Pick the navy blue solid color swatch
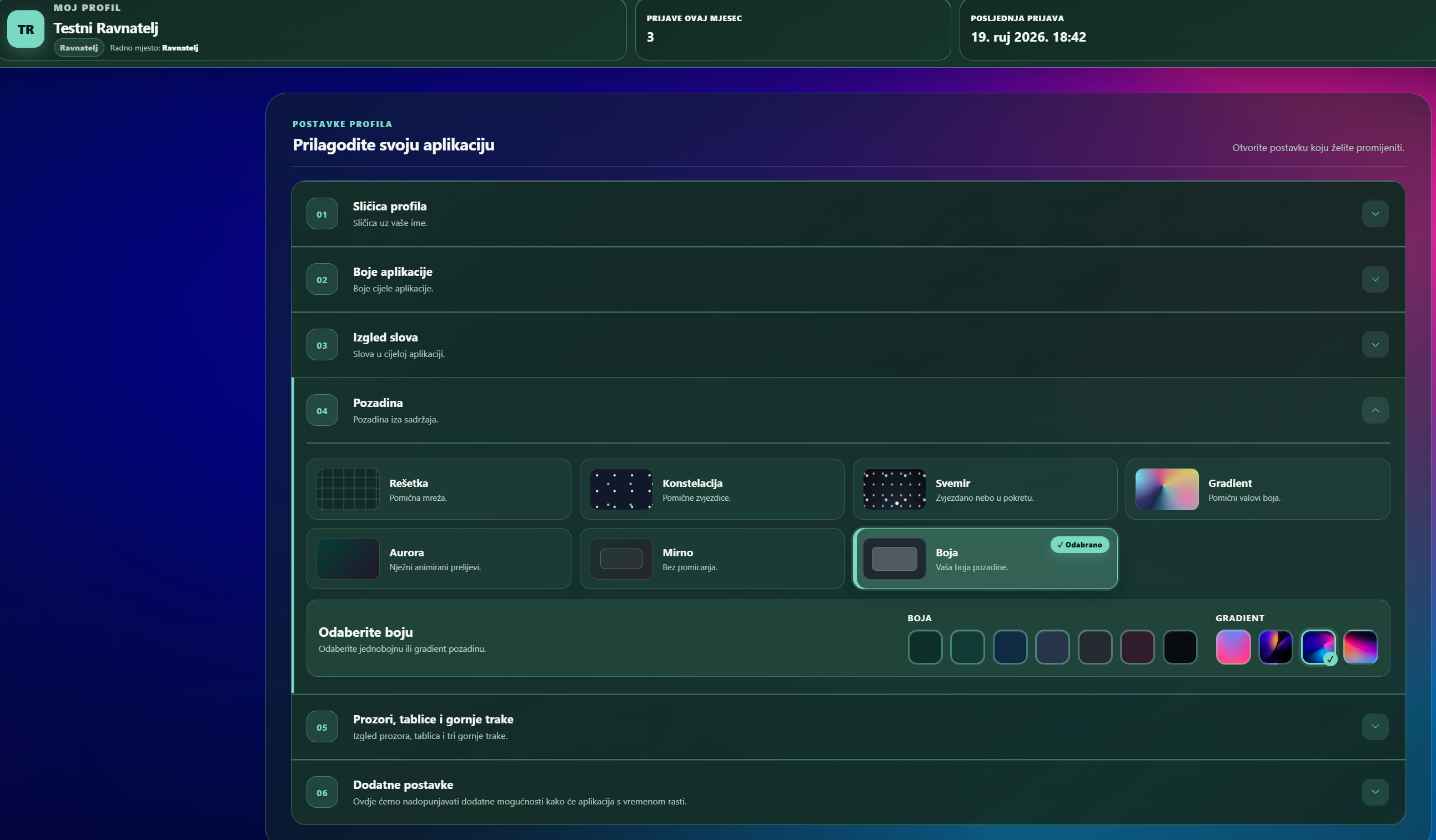Screen dimensions: 1436x840 pyautogui.click(x=1010, y=647)
